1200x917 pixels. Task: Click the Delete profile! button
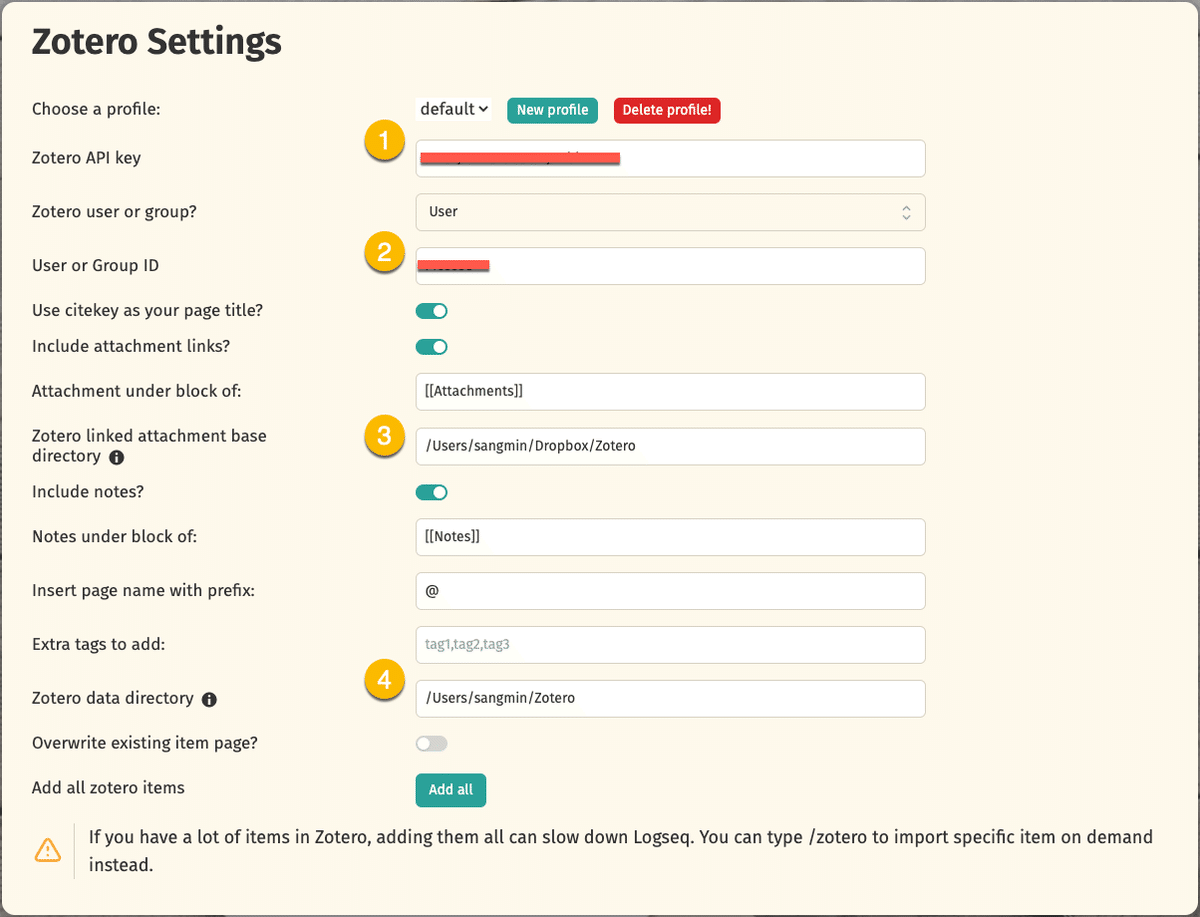tap(667, 110)
